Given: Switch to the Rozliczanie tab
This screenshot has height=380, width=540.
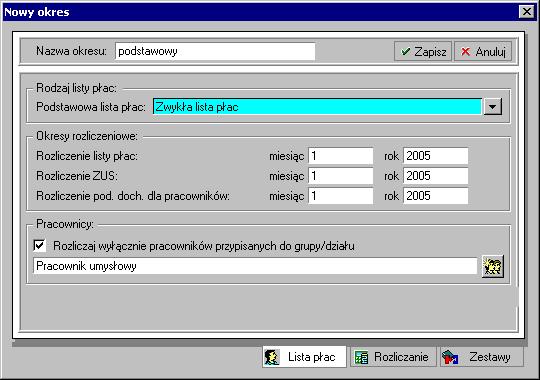Looking at the screenshot, I should click(x=393, y=357).
